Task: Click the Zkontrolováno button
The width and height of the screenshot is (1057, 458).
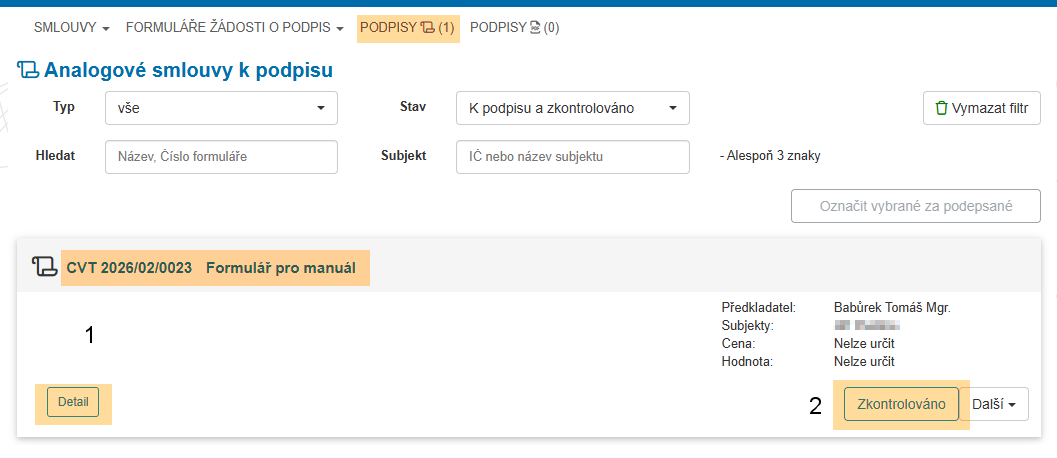Action: [x=901, y=404]
